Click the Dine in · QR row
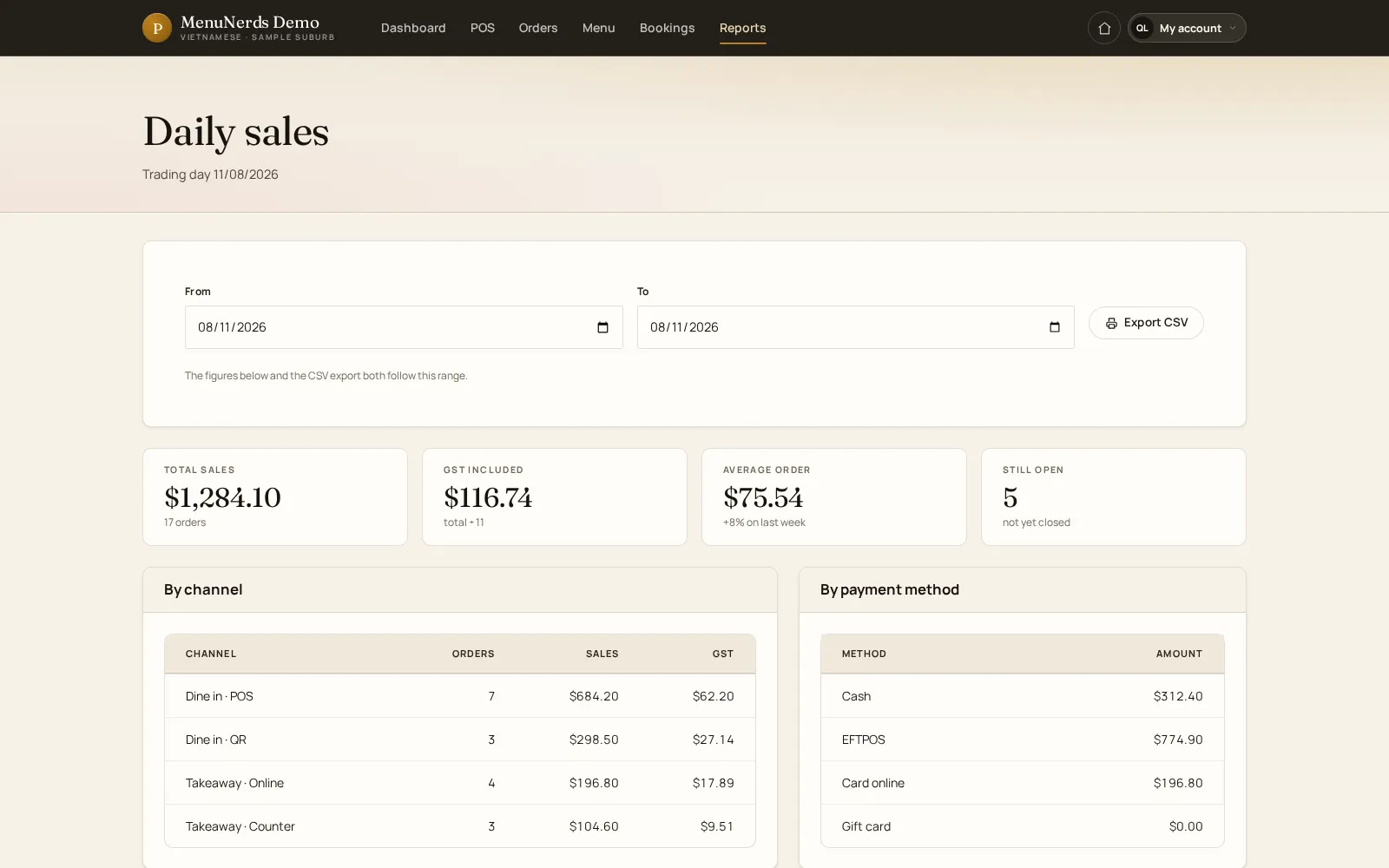Viewport: 1389px width, 868px height. pos(460,740)
